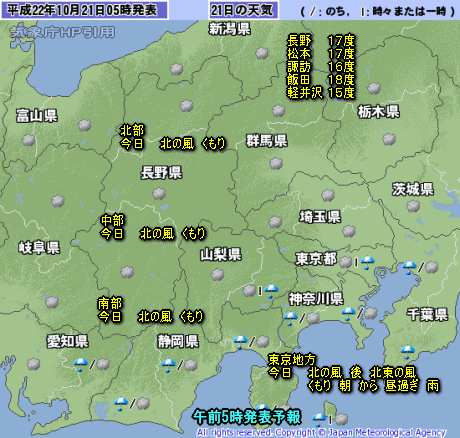Click the Japan Meteorological Agency copyright text
The image size is (460, 438).
click(321, 432)
